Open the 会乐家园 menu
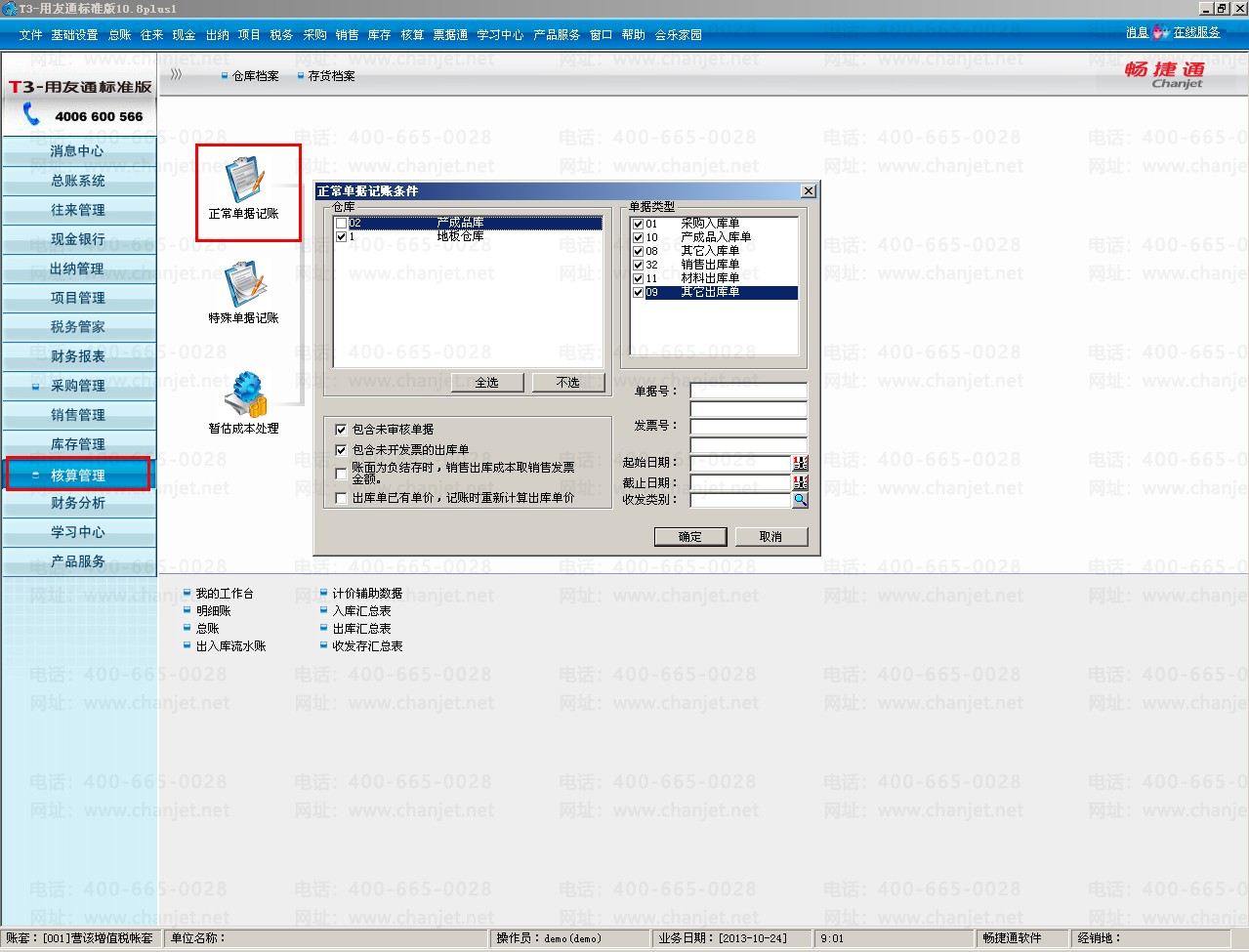Image resolution: width=1249 pixels, height=952 pixels. click(678, 34)
